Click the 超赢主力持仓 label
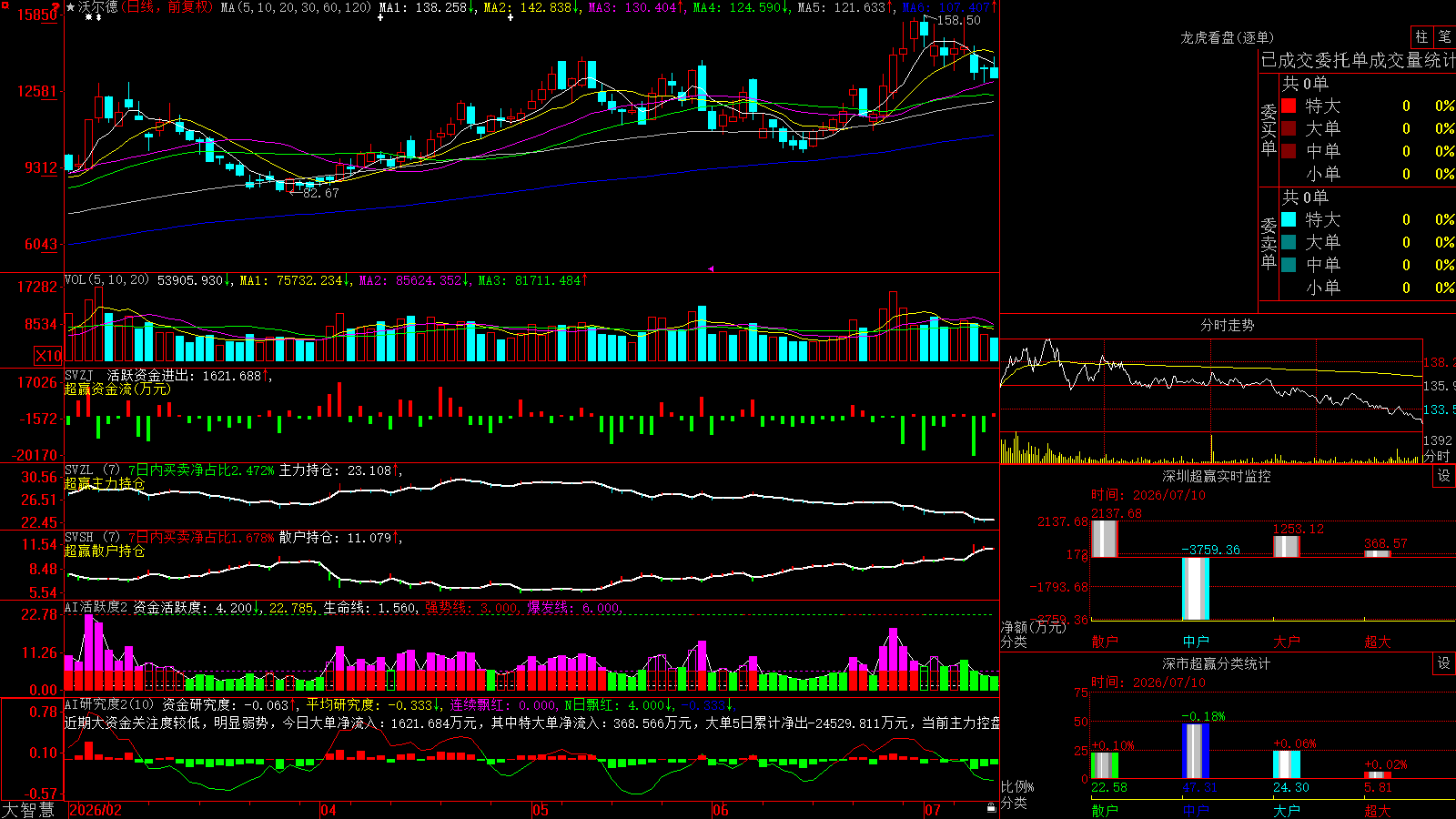 pyautogui.click(x=105, y=483)
